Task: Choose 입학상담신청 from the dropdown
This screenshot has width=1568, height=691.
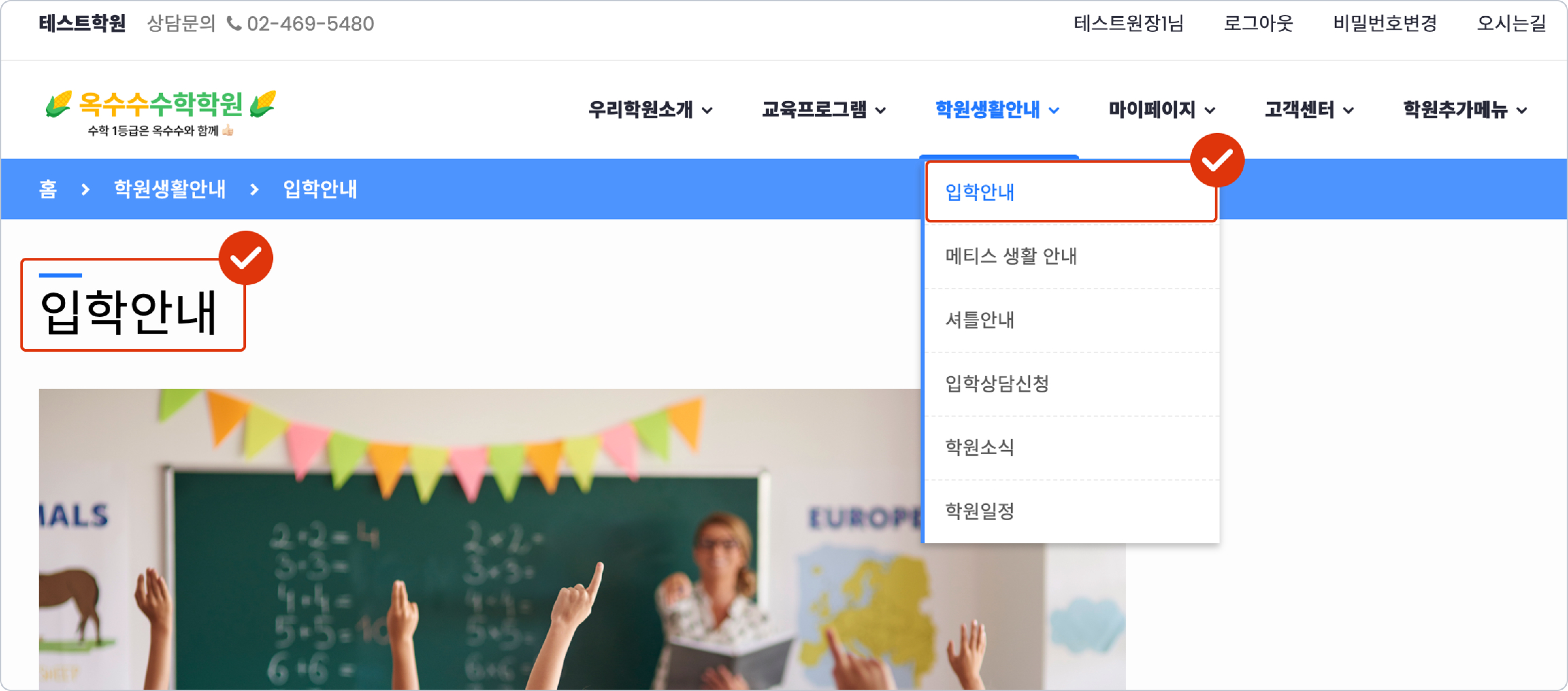Action: [x=996, y=384]
